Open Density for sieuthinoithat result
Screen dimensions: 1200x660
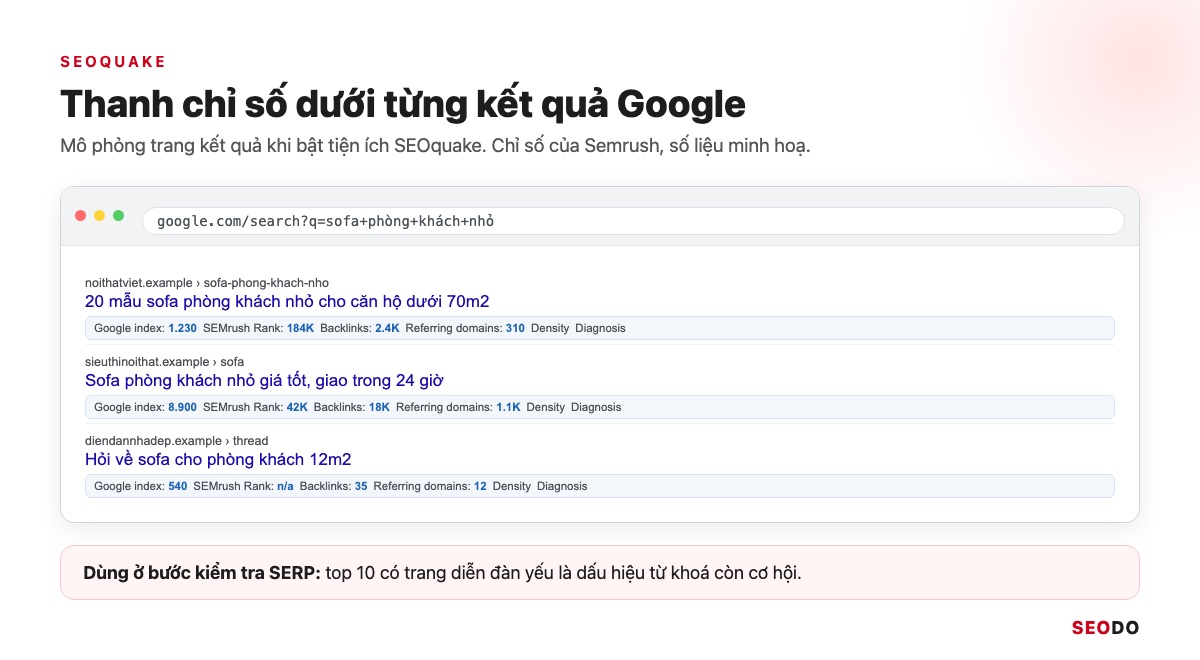point(546,407)
